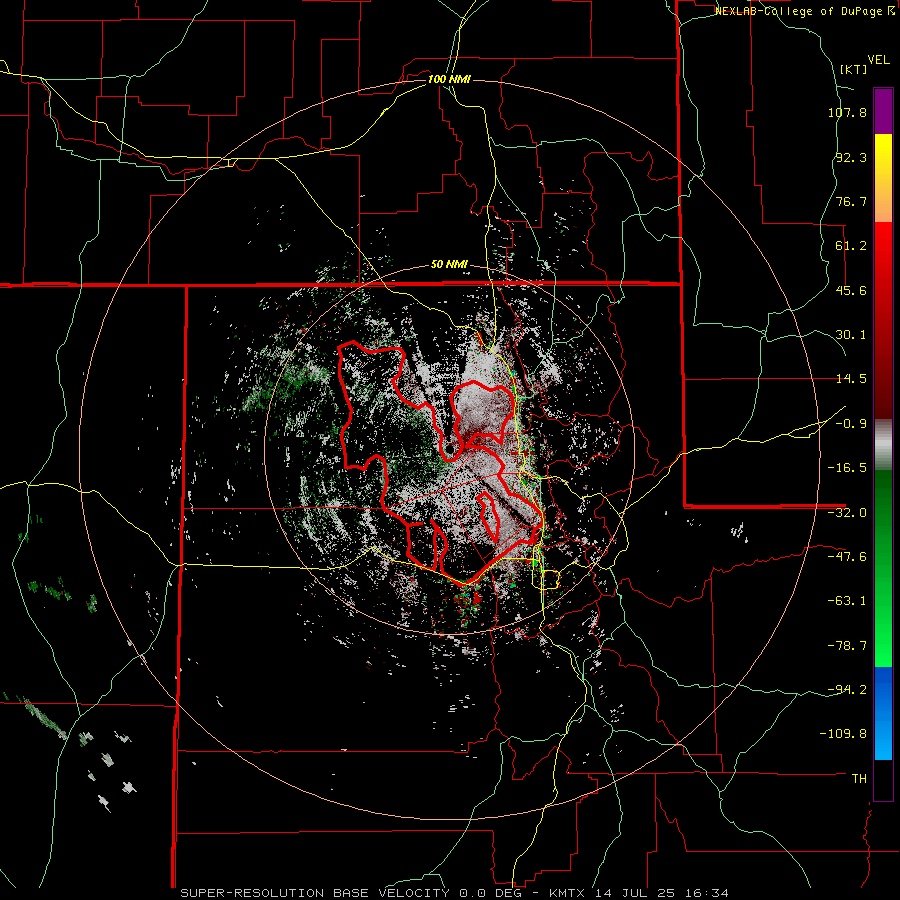Click the 14.5 scale value
Image resolution: width=900 pixels, height=900 pixels.
click(x=851, y=379)
